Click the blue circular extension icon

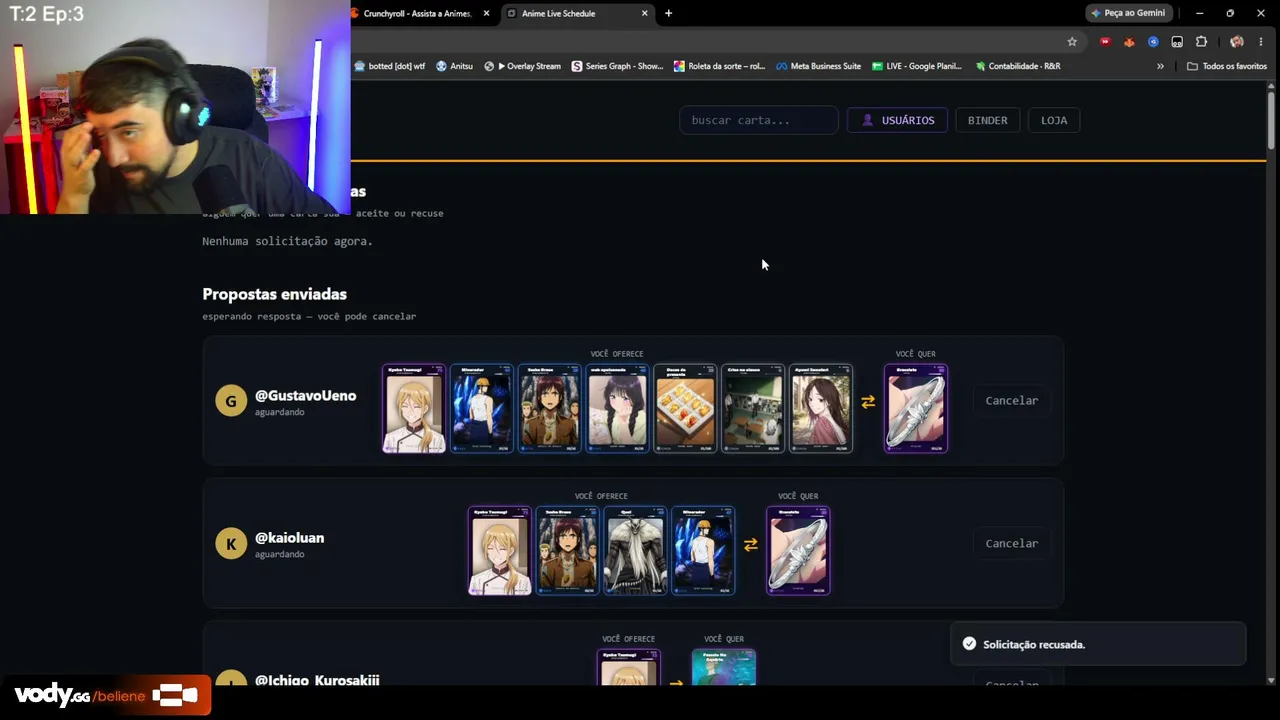click(x=1153, y=42)
